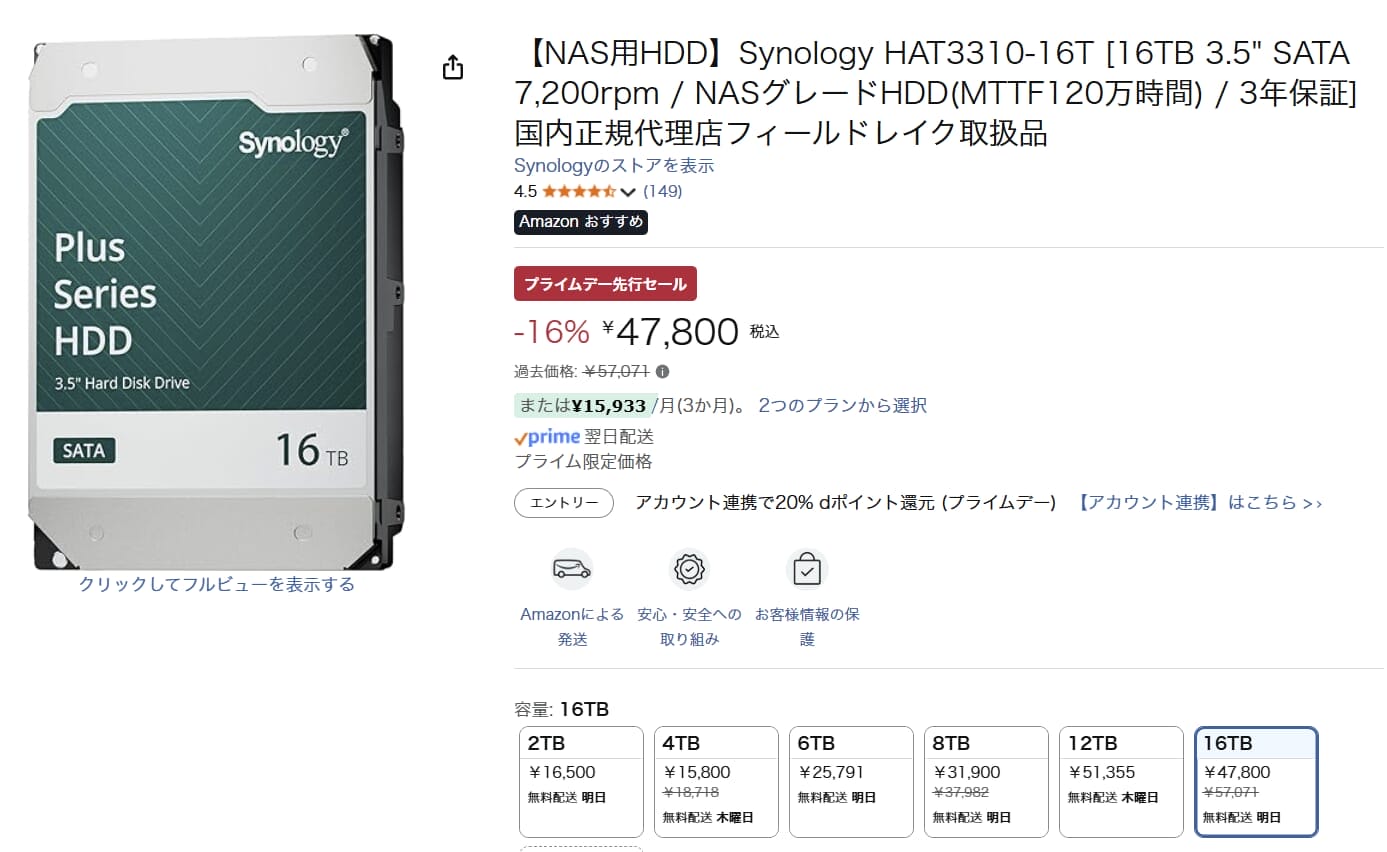Open the 2つのプランから選択 installment link
Screen dimensions: 1387x852
[x=842, y=405]
